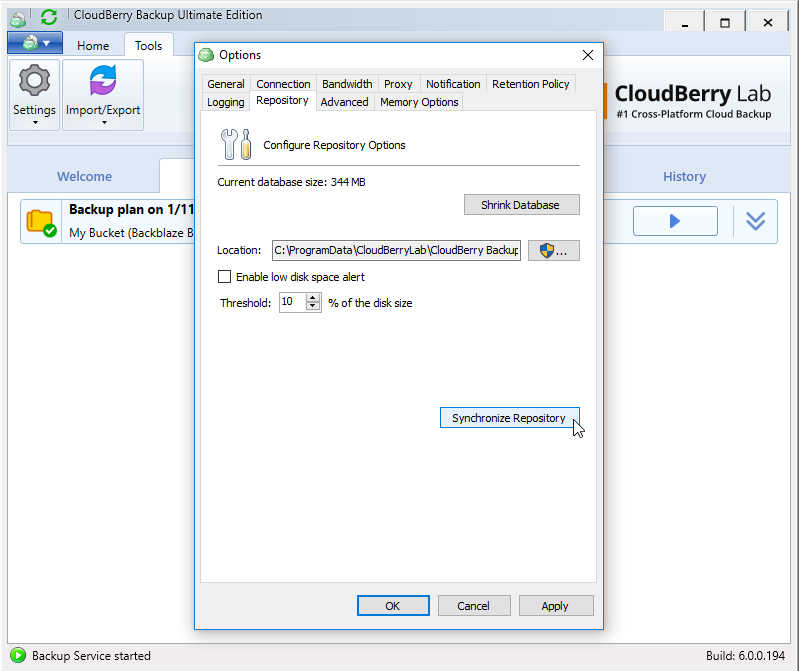The width and height of the screenshot is (799, 671).
Task: Go to the Logging tab
Action: (226, 102)
